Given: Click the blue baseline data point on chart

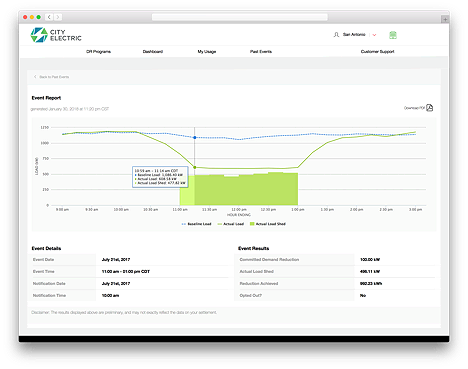Looking at the screenshot, I should [x=195, y=137].
